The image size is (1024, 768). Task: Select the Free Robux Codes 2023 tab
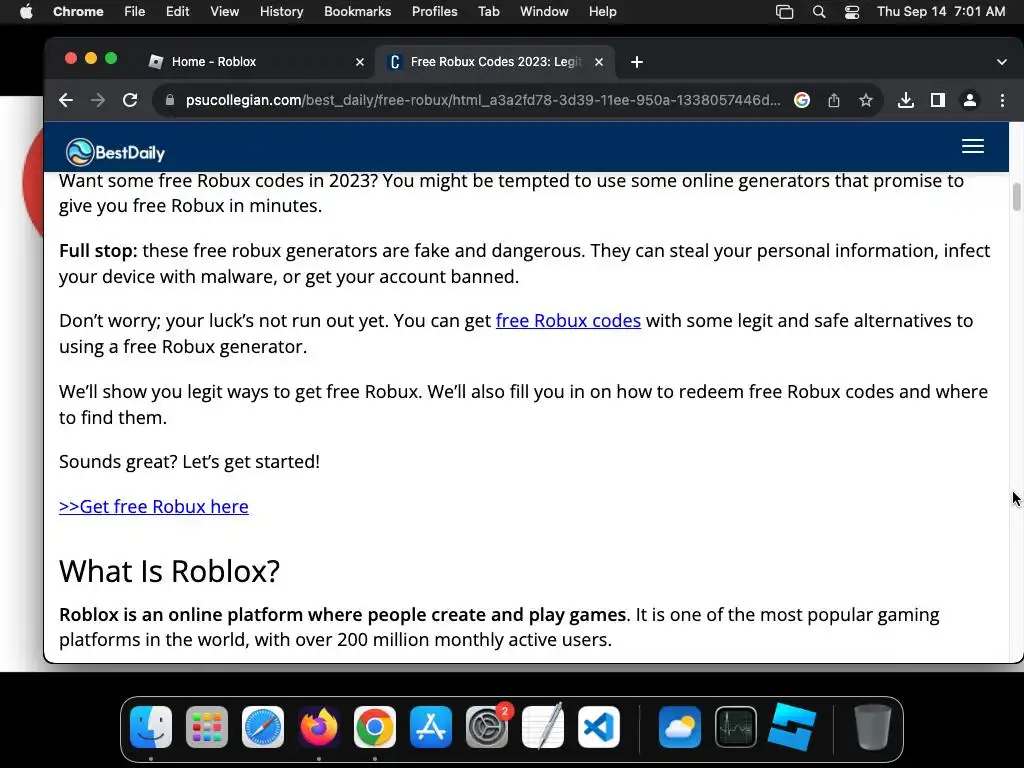[496, 62]
